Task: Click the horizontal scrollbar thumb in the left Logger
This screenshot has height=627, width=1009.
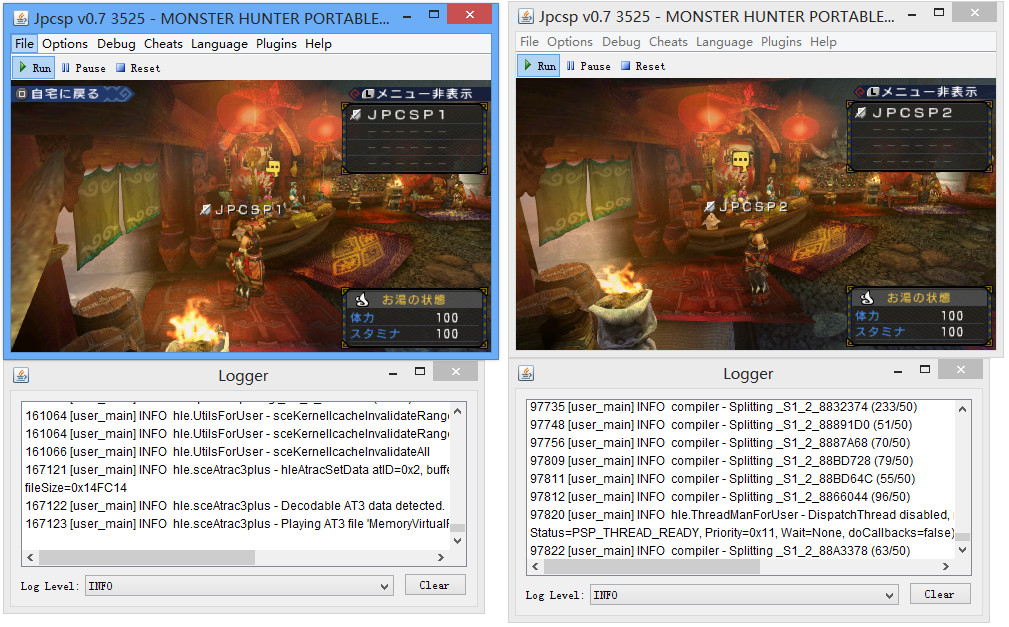Action: click(147, 557)
